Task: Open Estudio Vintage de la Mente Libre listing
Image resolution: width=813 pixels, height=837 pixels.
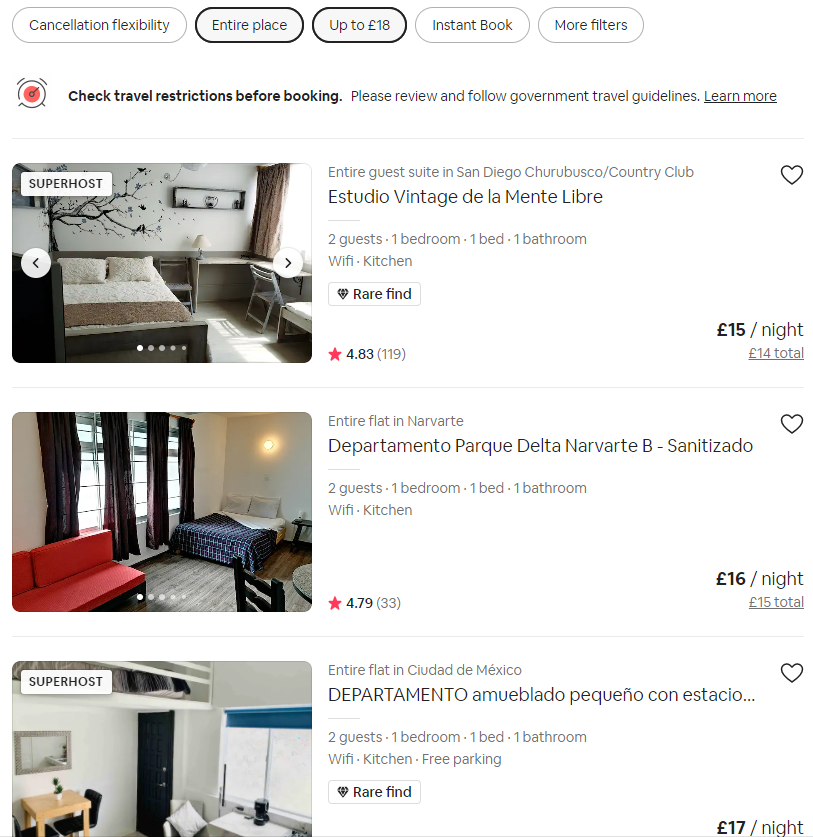Action: coord(465,197)
